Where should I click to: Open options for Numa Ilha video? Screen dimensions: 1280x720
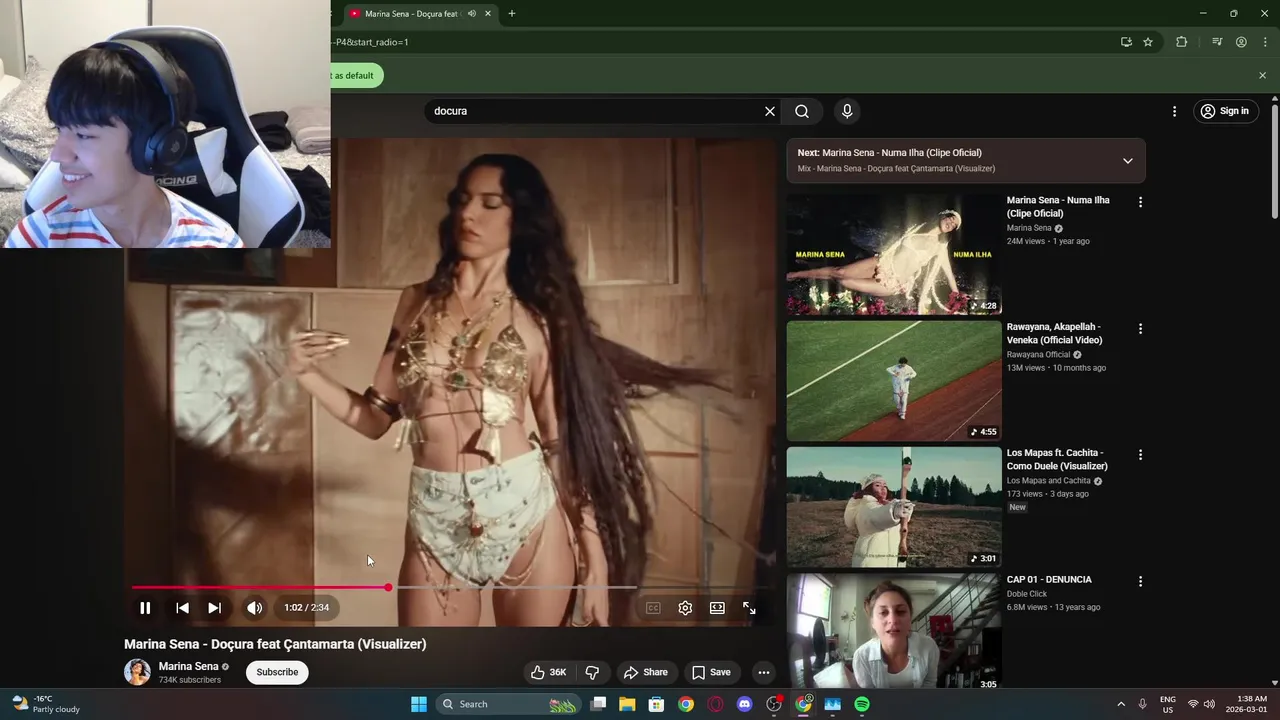pyautogui.click(x=1140, y=202)
